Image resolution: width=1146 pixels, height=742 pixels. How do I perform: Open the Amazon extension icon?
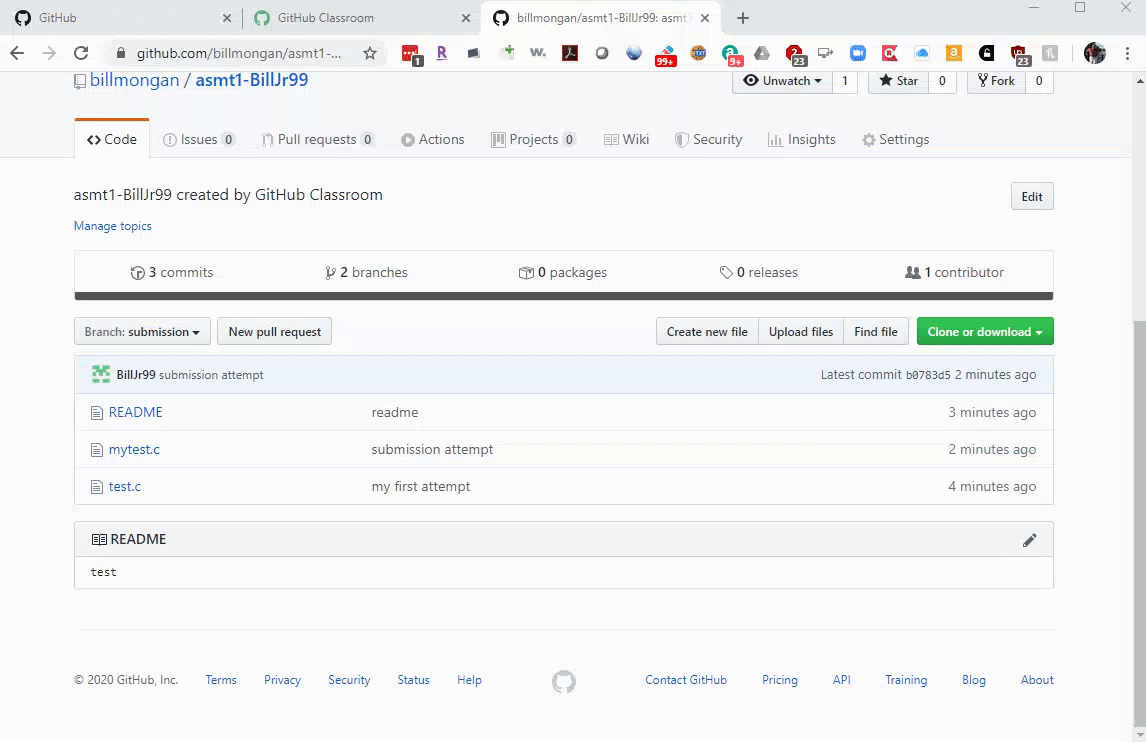(954, 53)
